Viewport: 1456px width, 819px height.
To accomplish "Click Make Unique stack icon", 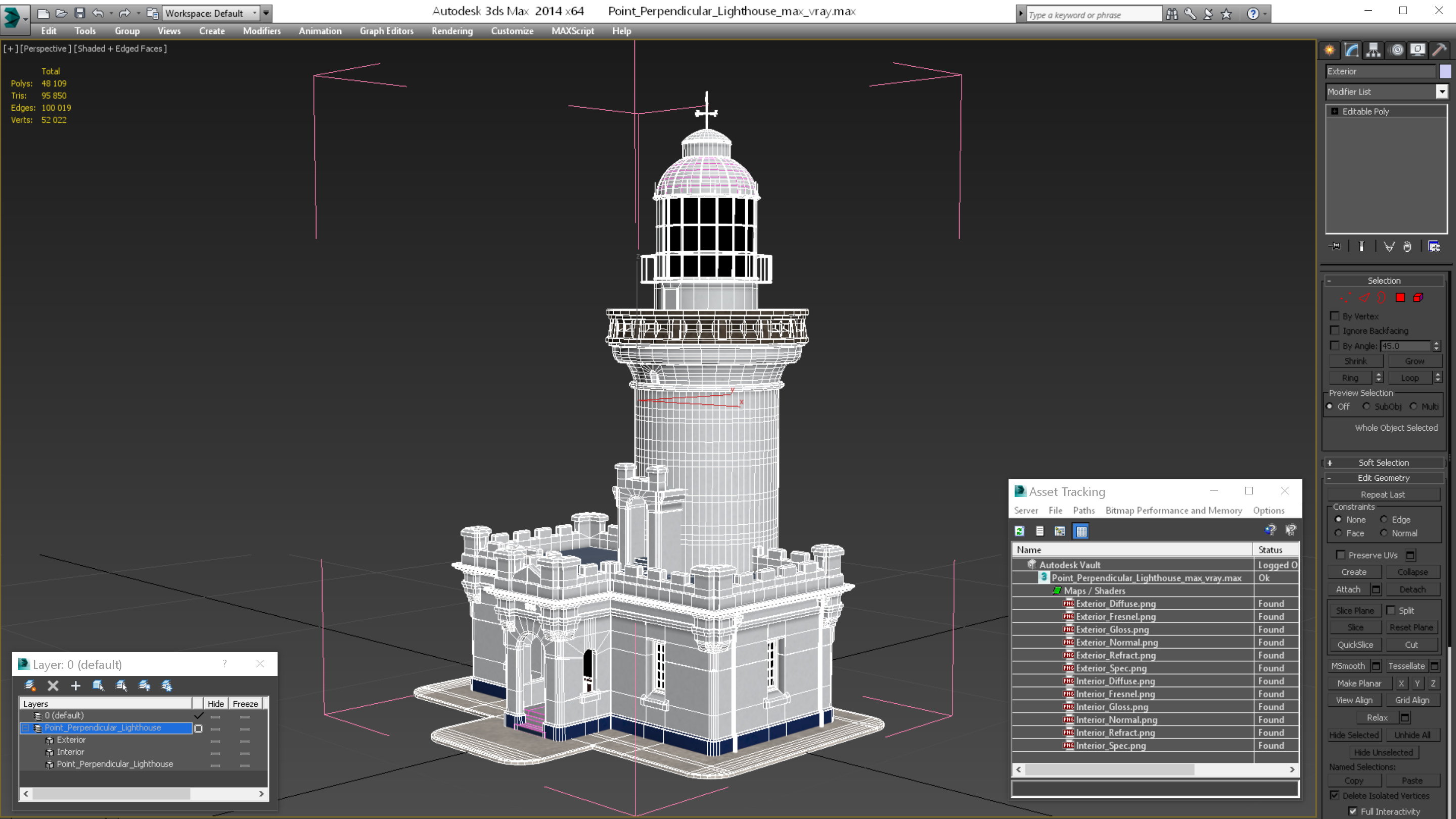I will 1389,246.
